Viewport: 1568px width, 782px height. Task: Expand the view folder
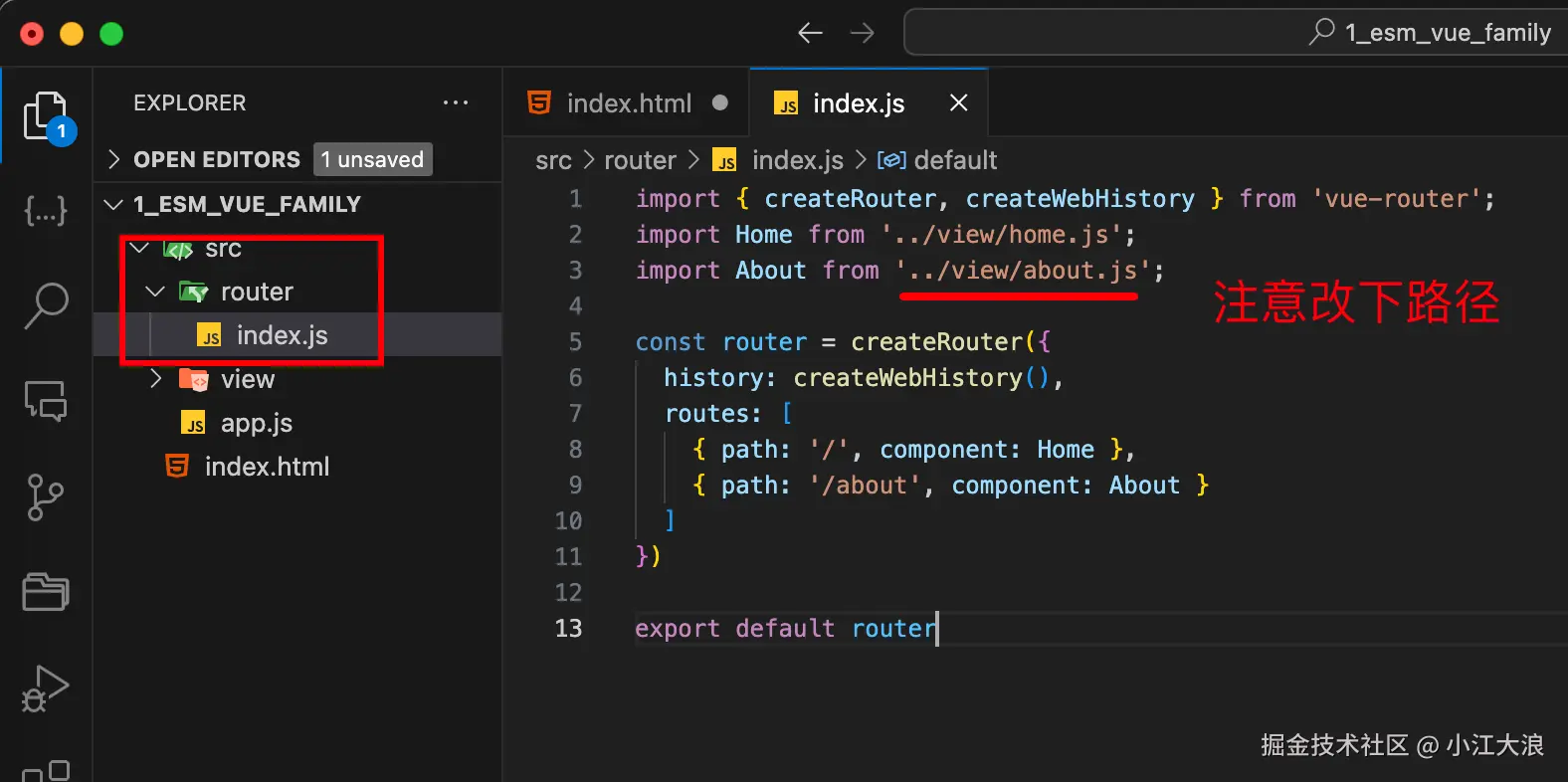(247, 379)
